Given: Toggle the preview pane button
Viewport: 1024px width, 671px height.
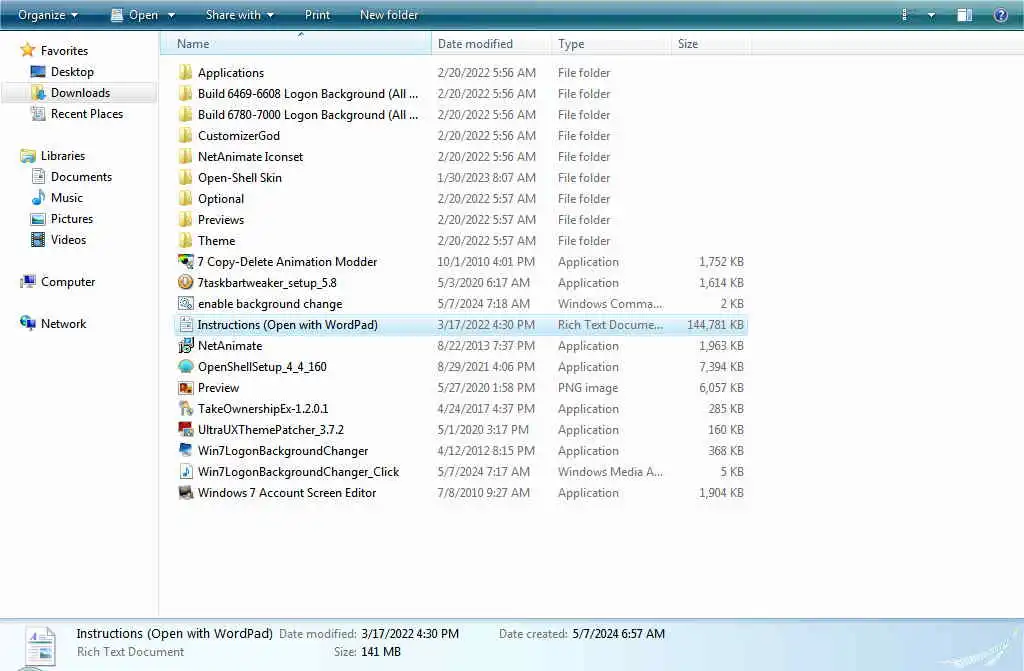Looking at the screenshot, I should (965, 15).
